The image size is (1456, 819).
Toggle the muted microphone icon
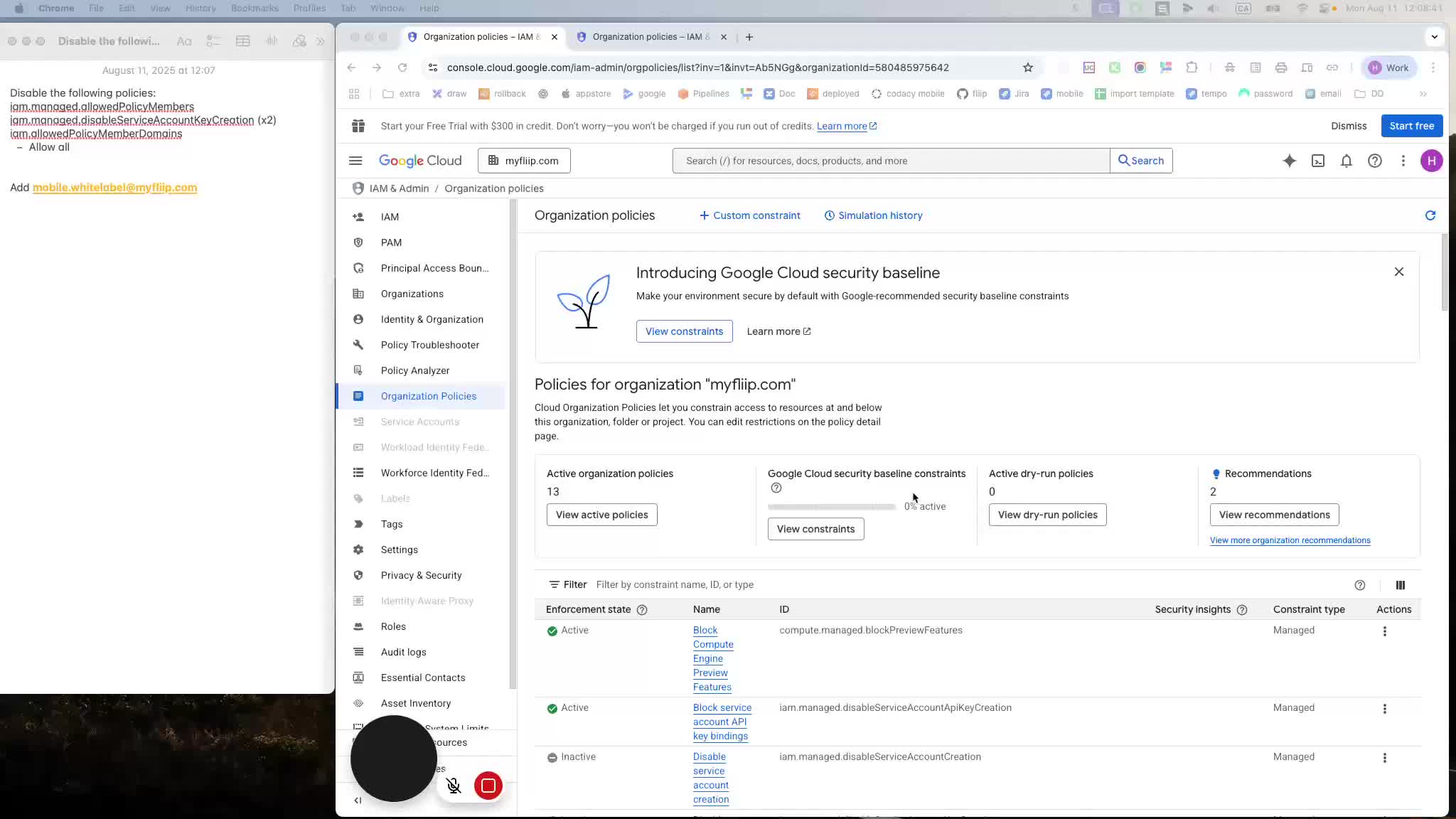[x=454, y=786]
